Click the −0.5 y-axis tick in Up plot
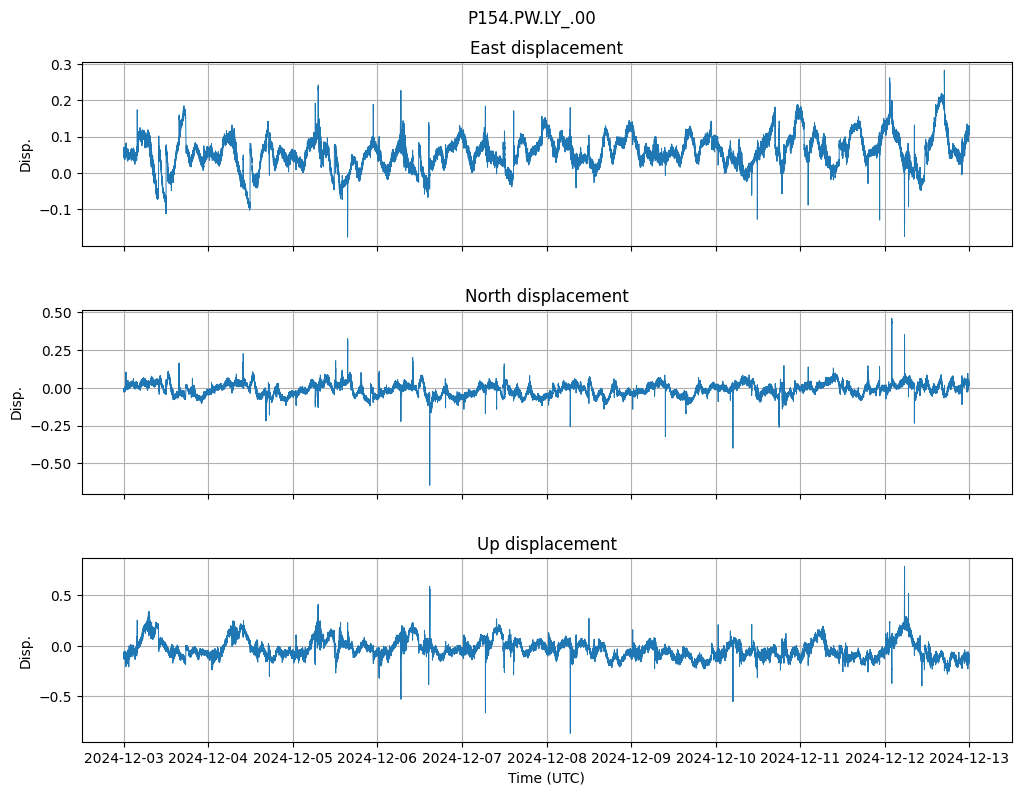The image size is (1021, 795). pos(58,697)
